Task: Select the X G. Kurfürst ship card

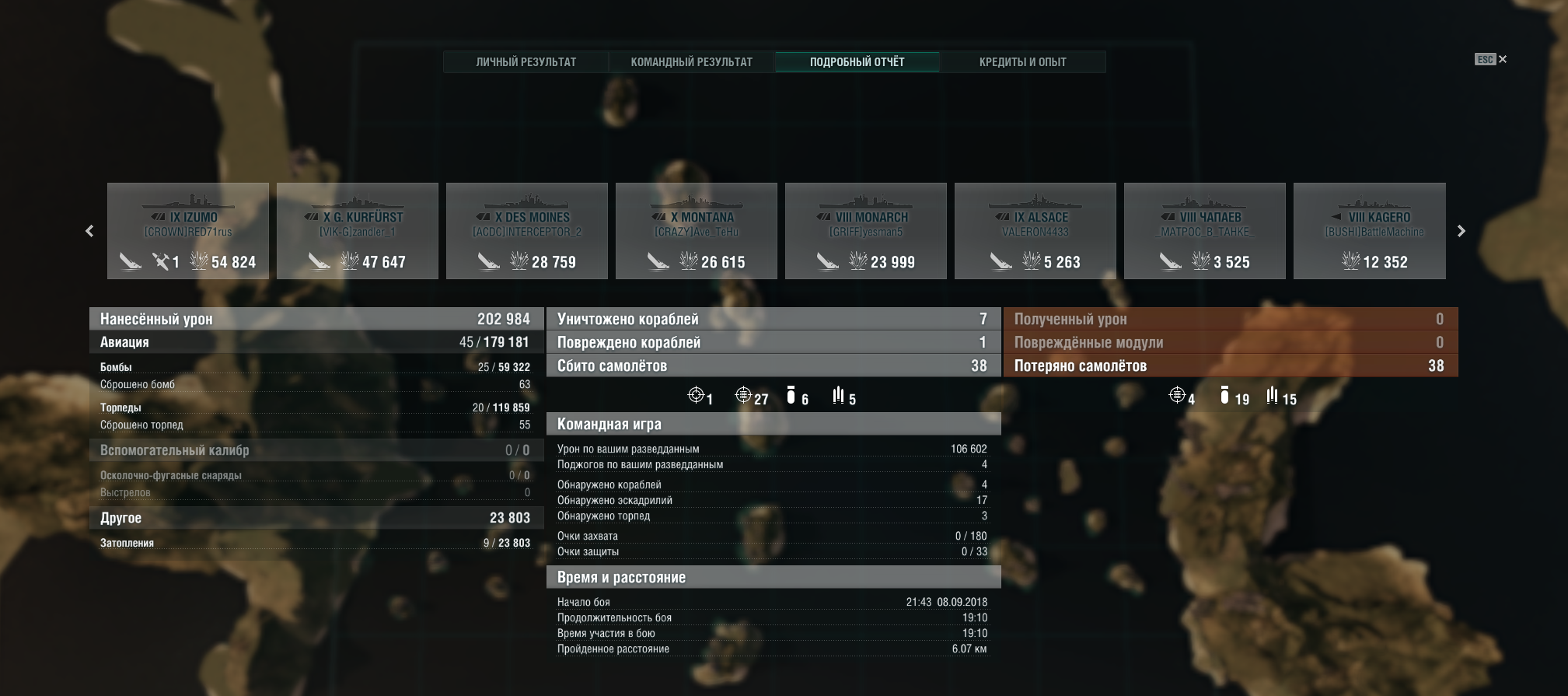Action: pyautogui.click(x=358, y=231)
